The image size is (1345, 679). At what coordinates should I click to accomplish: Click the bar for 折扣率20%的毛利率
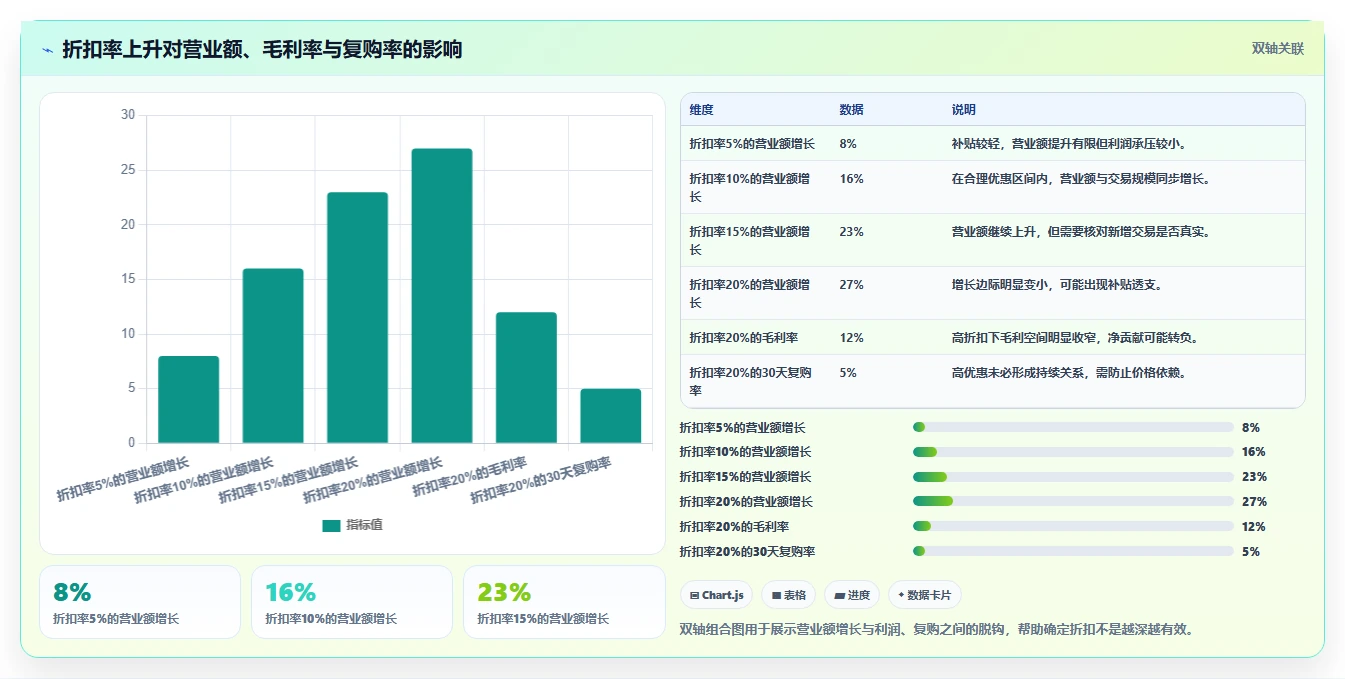coord(526,377)
